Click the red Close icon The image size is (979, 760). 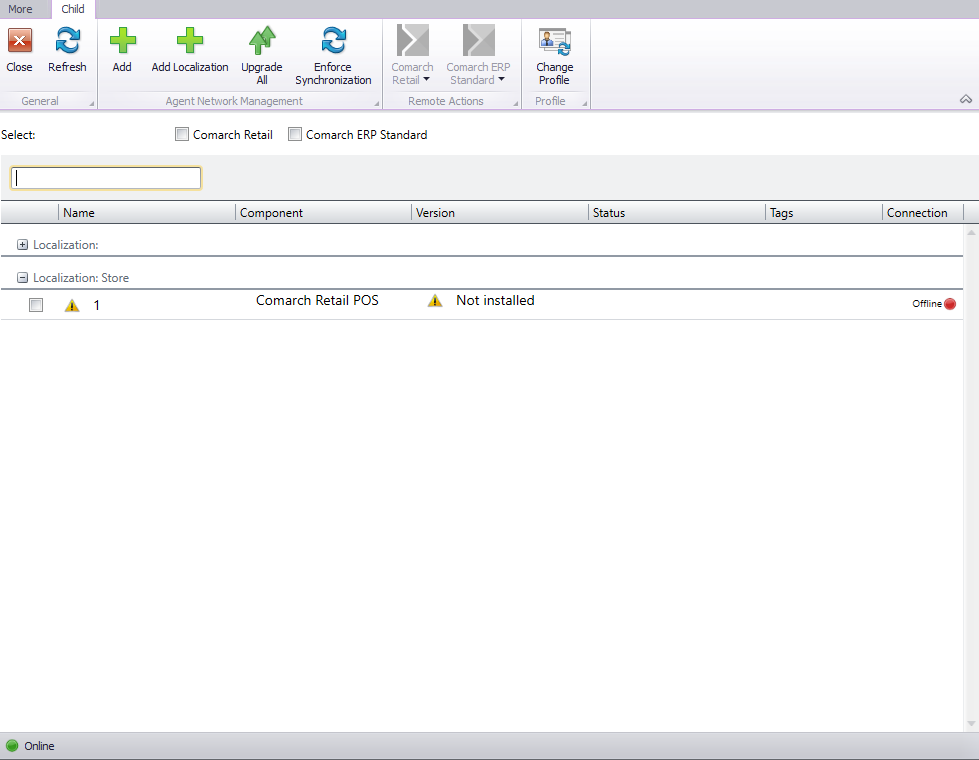(19, 41)
